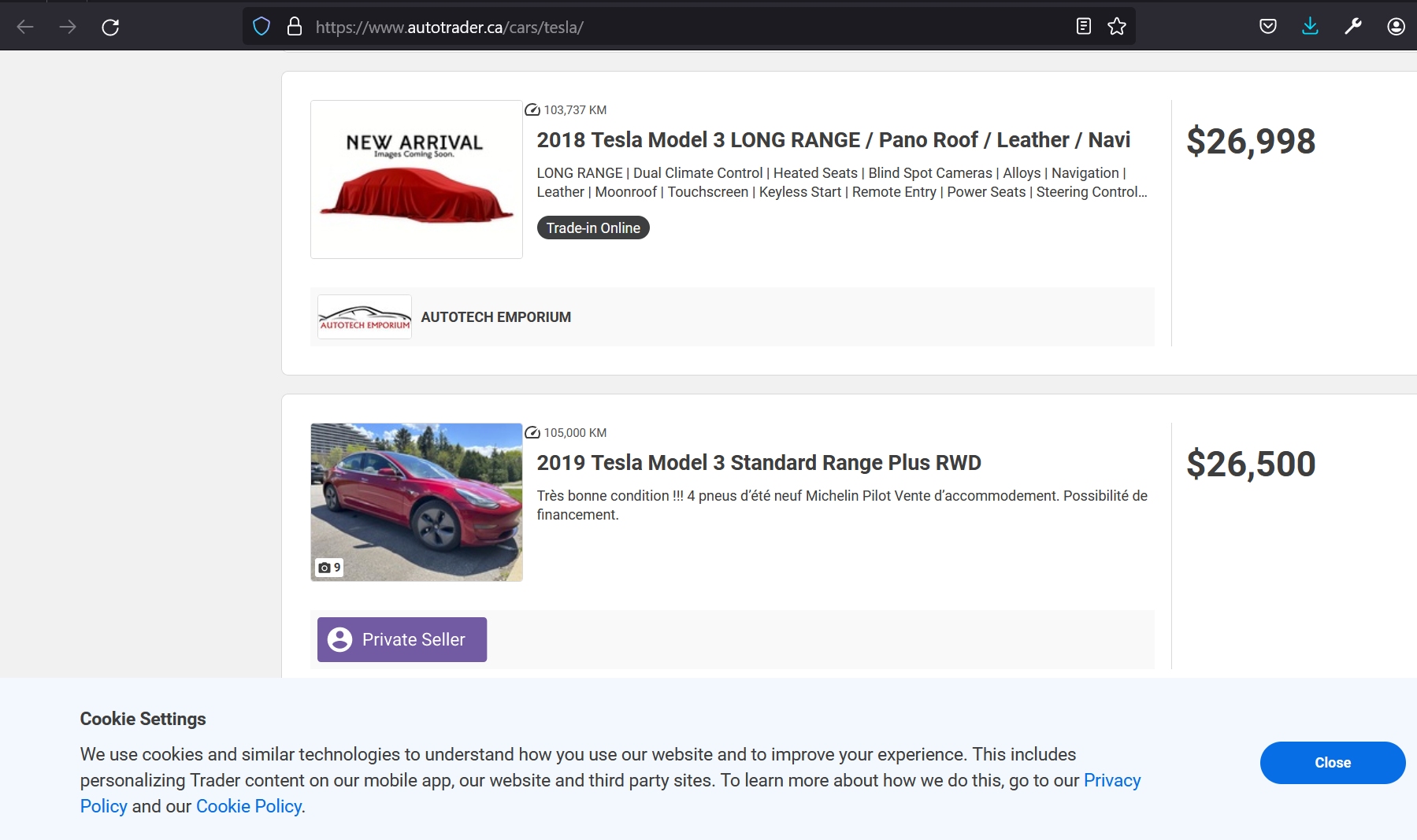The height and width of the screenshot is (840, 1417).
Task: Go forward to the next page
Action: coord(68,27)
